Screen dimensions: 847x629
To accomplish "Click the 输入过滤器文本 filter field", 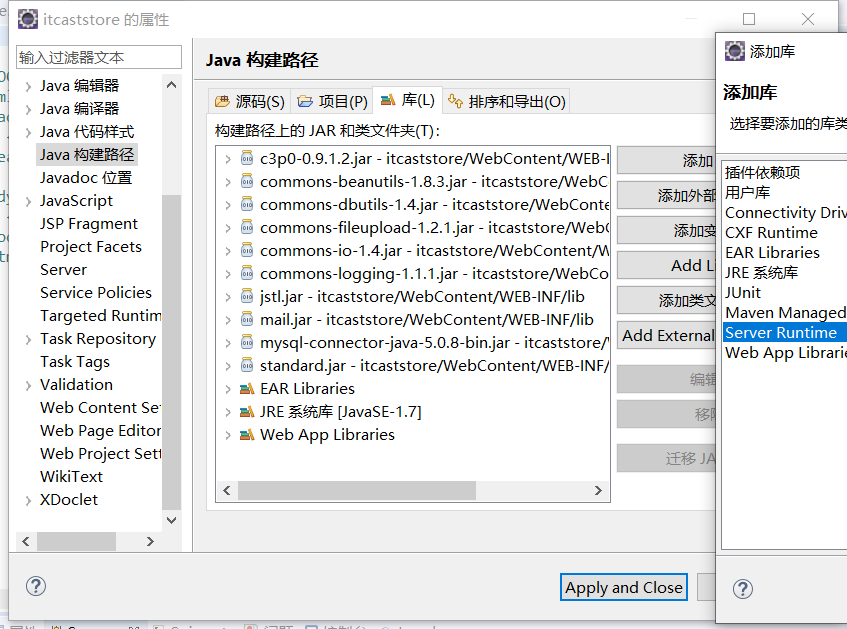I will click(99, 57).
